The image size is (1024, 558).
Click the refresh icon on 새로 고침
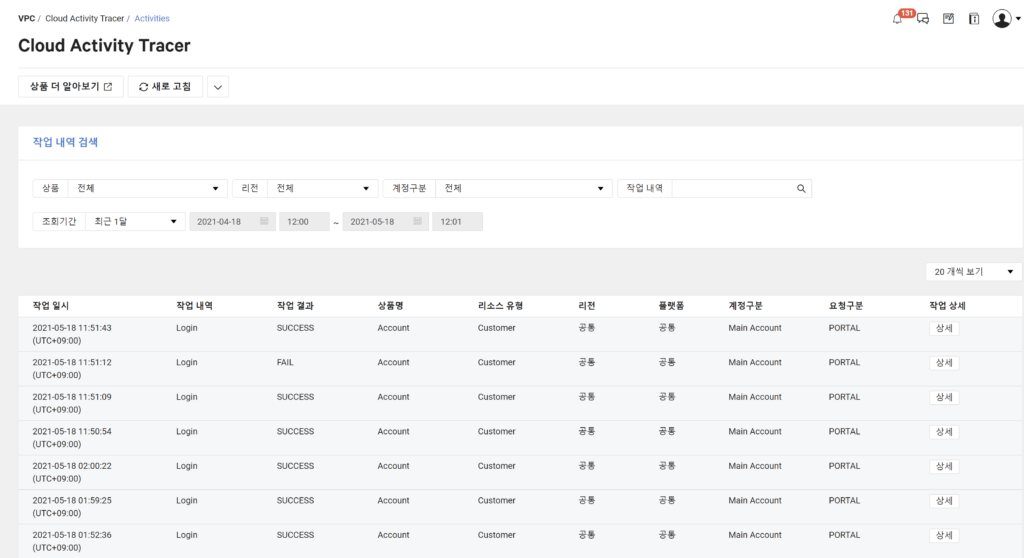point(144,87)
